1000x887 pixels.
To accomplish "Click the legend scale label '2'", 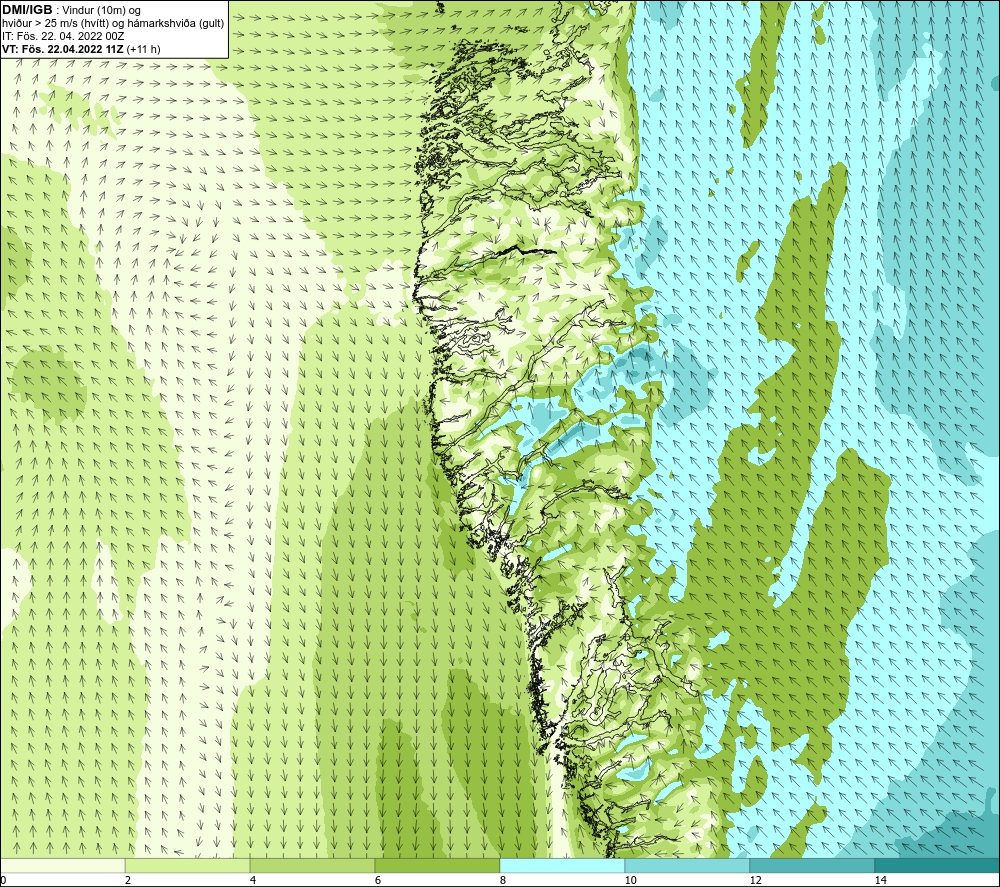I will [128, 881].
